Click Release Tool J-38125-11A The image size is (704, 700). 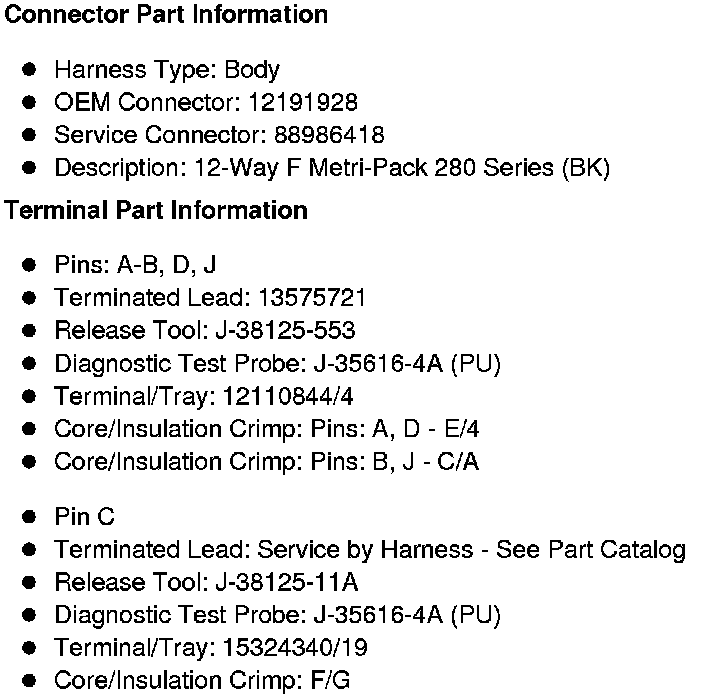[x=286, y=582]
